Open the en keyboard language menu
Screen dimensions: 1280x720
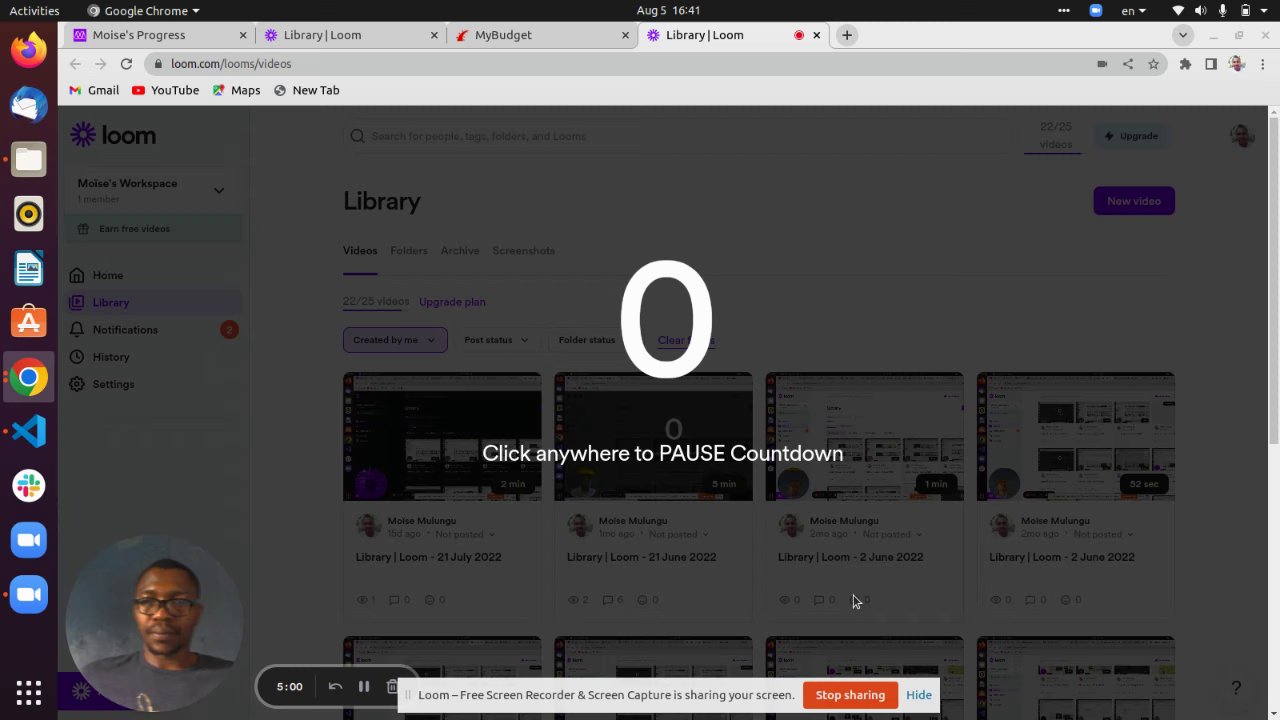(1134, 11)
